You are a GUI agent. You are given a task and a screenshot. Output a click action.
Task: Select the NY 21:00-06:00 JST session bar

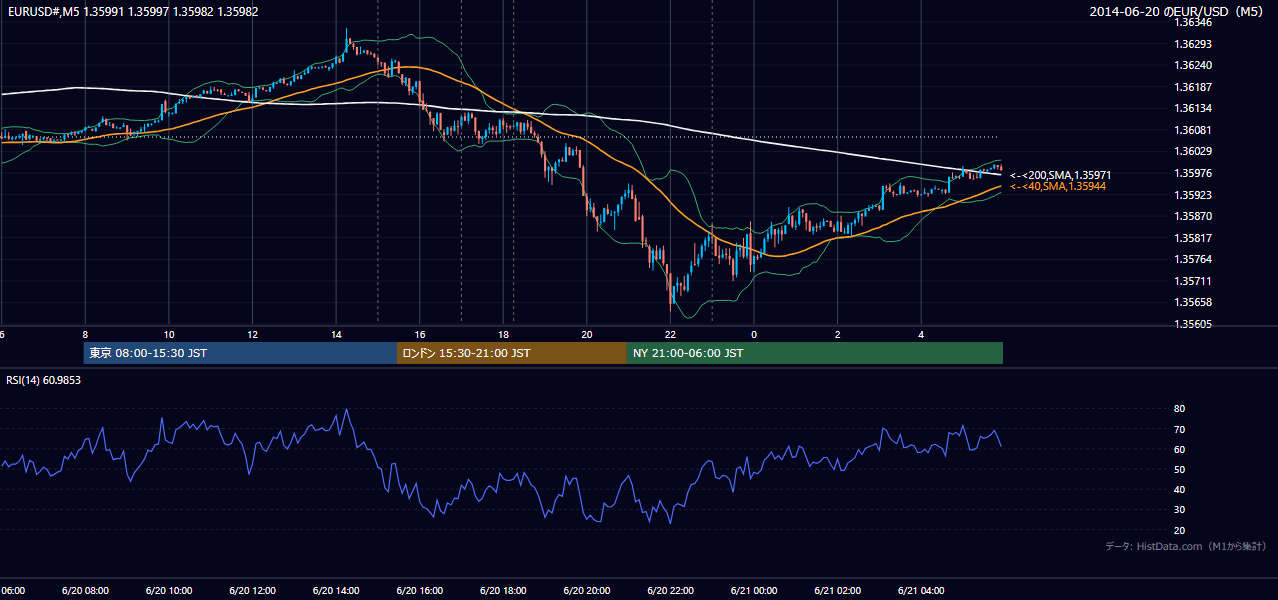pyautogui.click(x=815, y=353)
